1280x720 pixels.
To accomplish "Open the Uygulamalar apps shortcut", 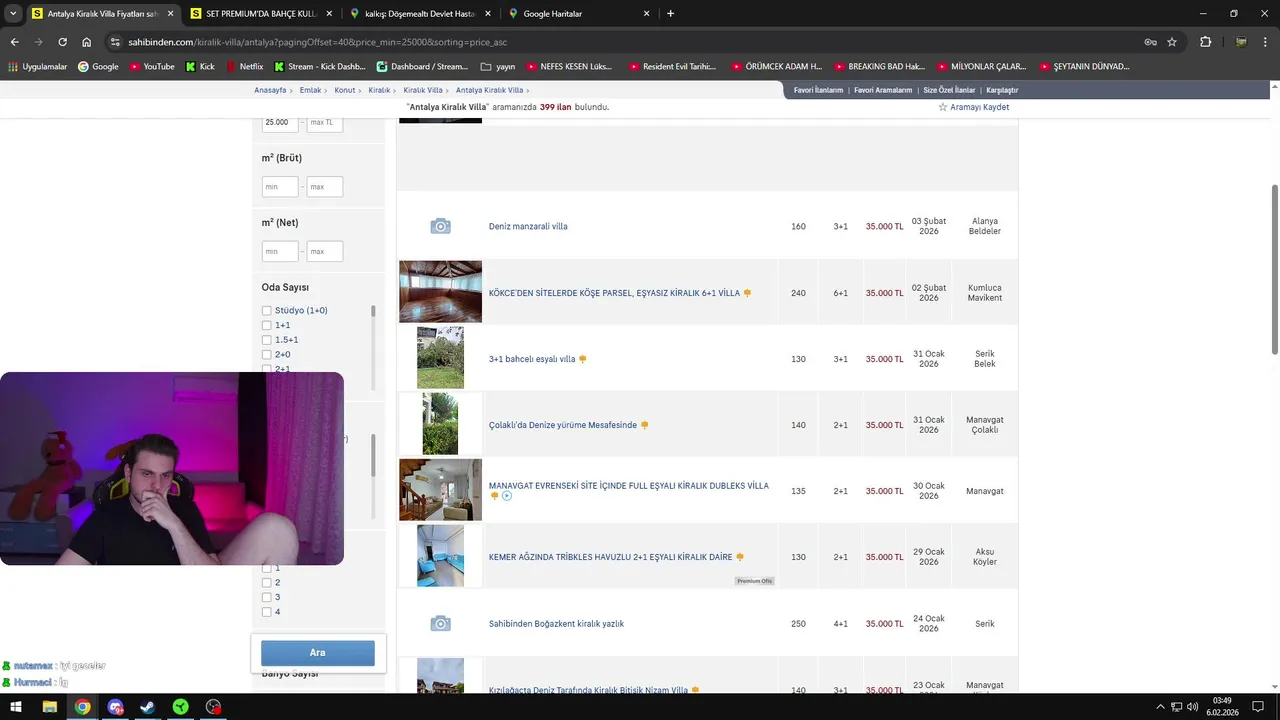I will click(x=38, y=67).
